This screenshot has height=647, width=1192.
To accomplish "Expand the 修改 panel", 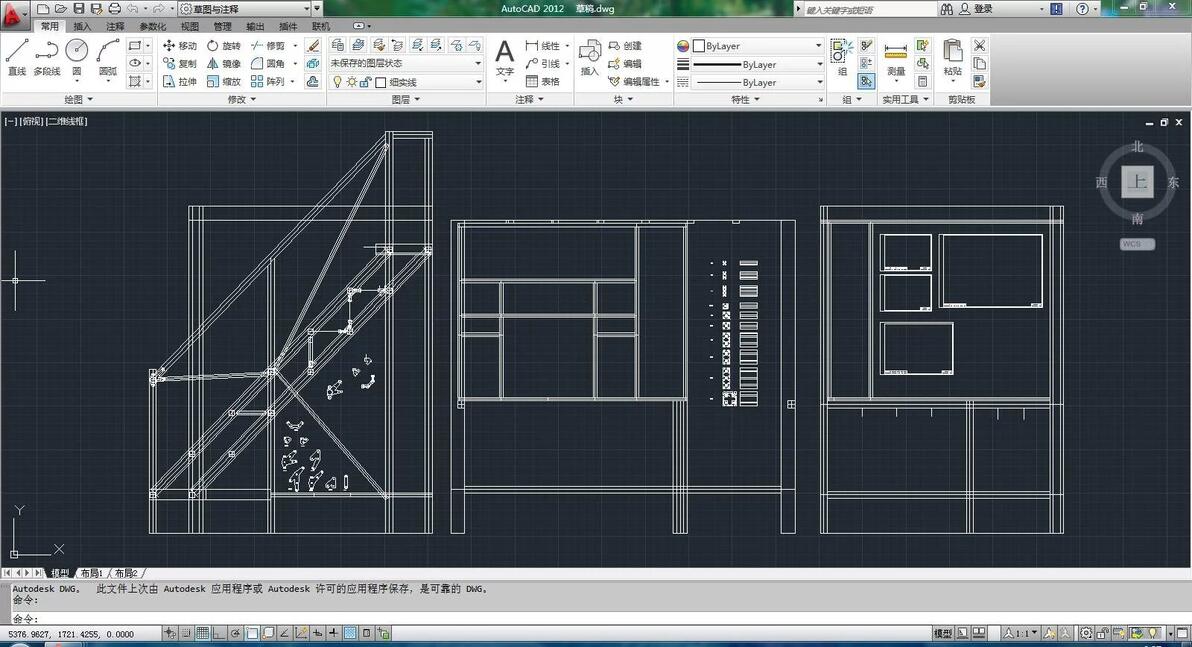I will 243,100.
